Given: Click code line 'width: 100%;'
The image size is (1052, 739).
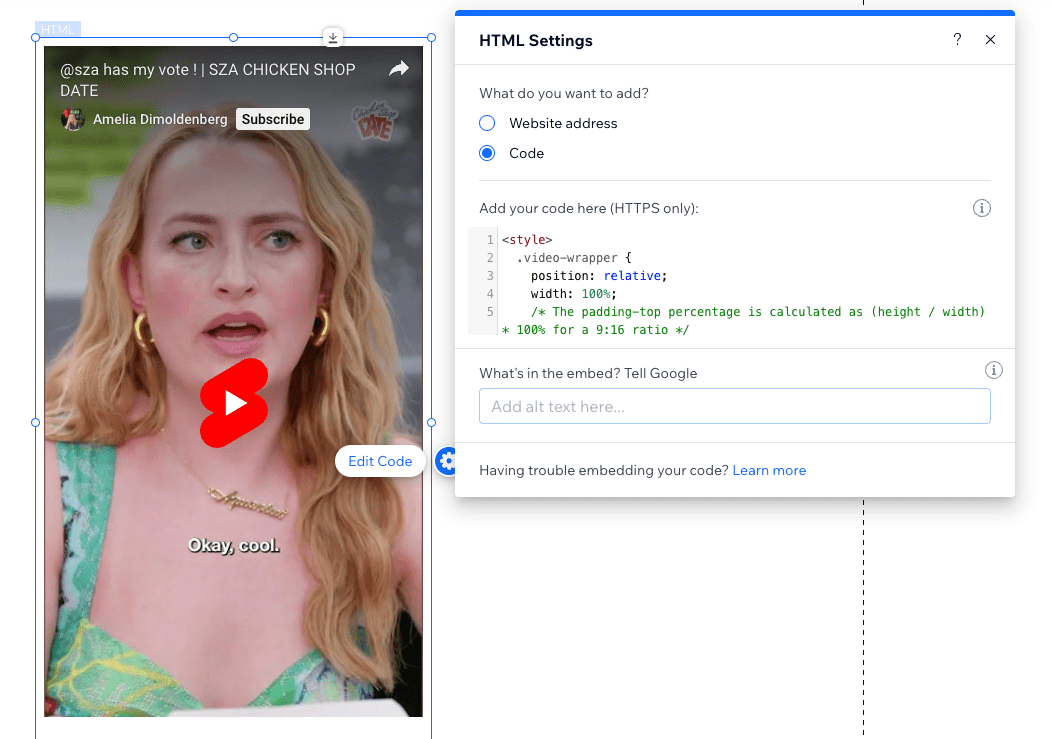Looking at the screenshot, I should pyautogui.click(x=573, y=294).
